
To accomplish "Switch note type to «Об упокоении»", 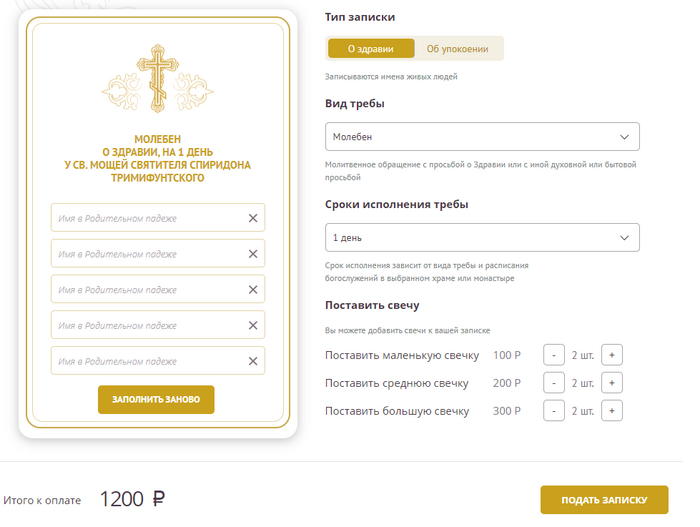I will (x=457, y=48).
